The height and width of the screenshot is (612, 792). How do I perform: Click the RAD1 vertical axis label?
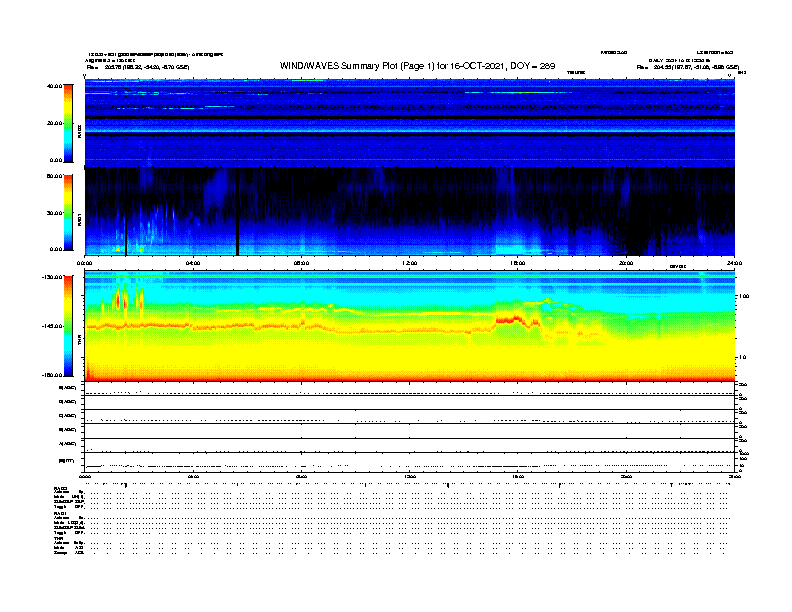click(79, 219)
